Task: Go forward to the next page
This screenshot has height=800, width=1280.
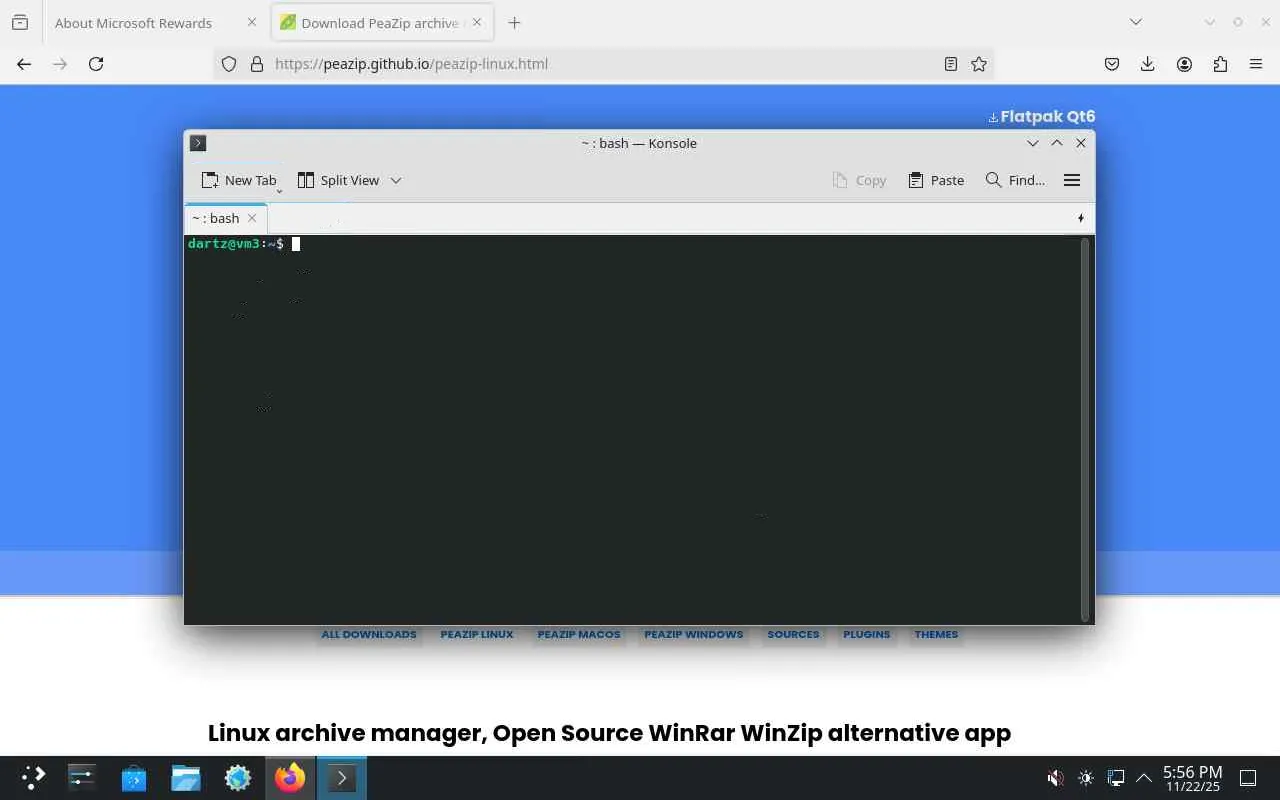Action: click(x=60, y=64)
